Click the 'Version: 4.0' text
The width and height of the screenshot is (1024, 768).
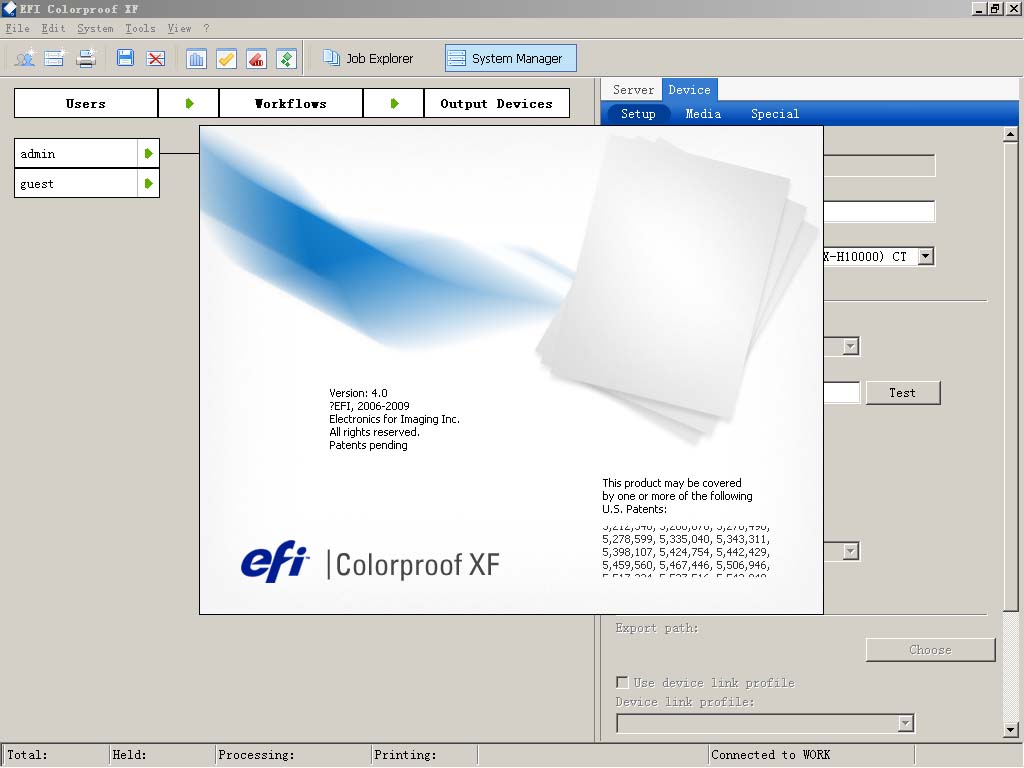click(358, 393)
